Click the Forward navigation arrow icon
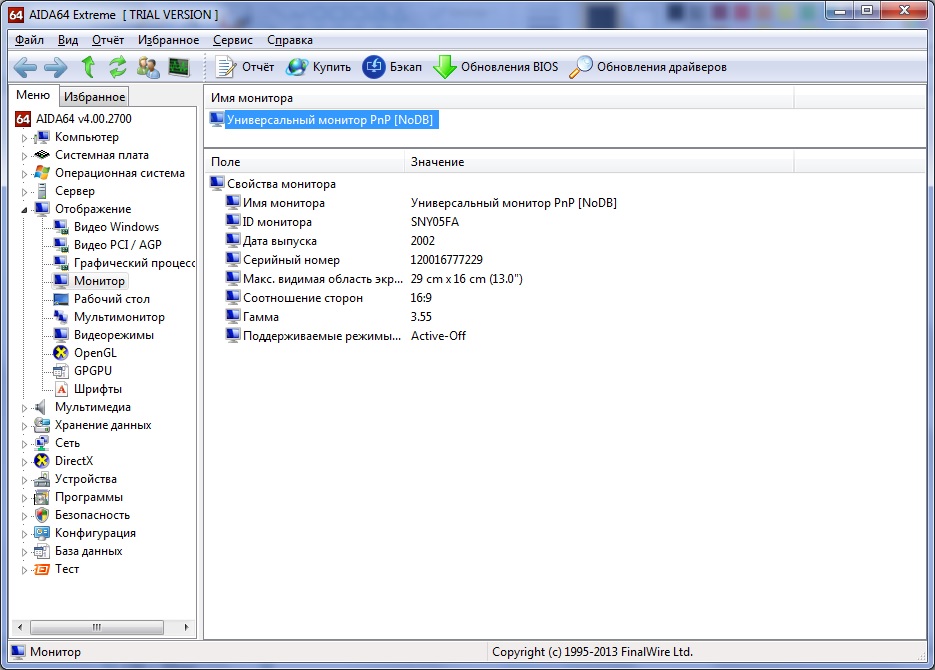The image size is (935, 670). click(x=56, y=67)
